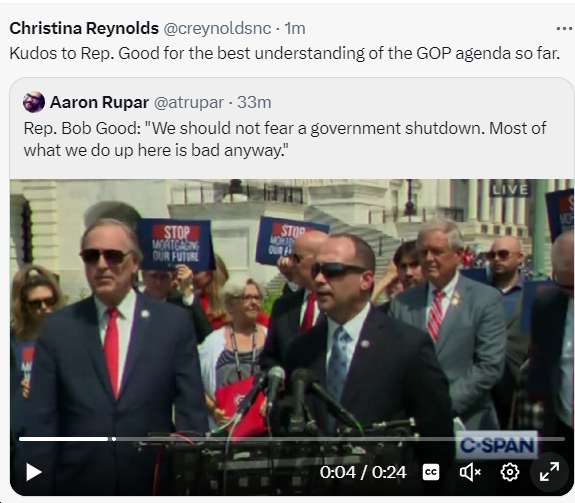Viewport: 575px width, 503px height.
Task: Click the video progress scrubber handle
Action: coord(114,439)
